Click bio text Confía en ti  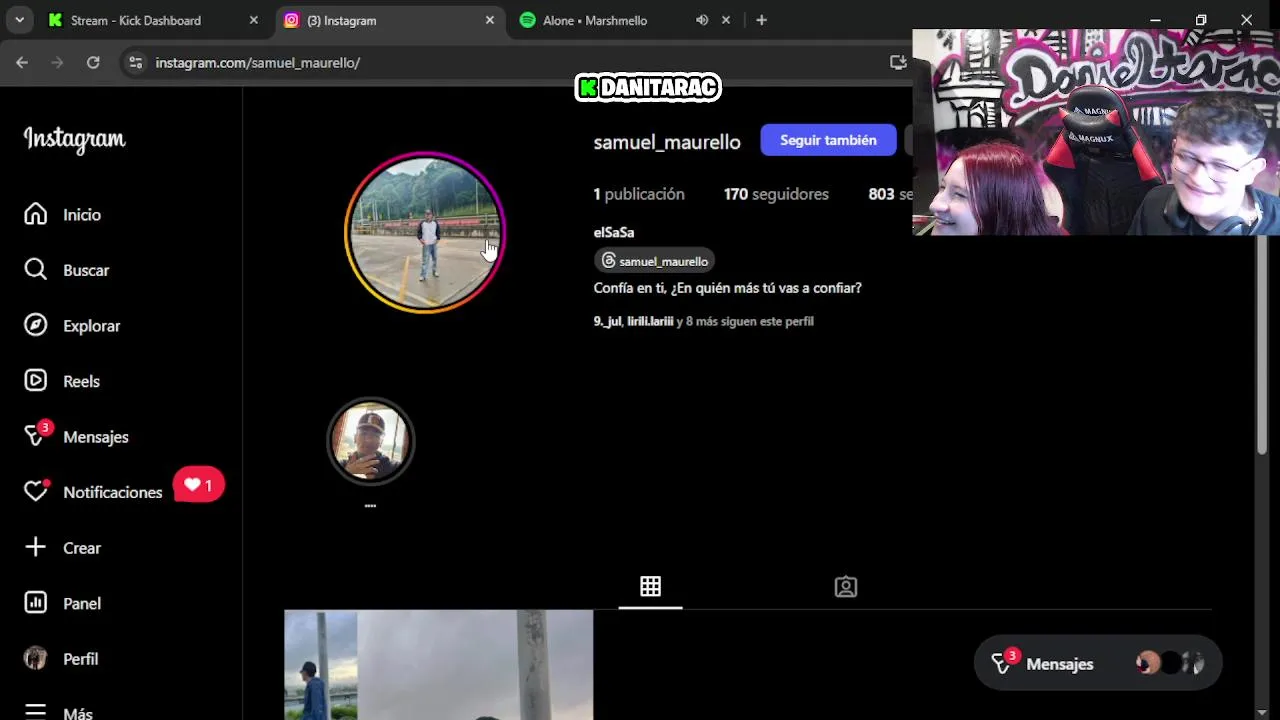728,288
